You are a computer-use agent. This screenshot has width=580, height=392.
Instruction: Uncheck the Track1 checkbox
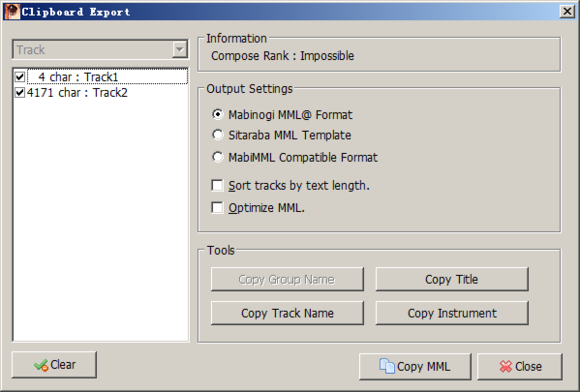tap(20, 77)
